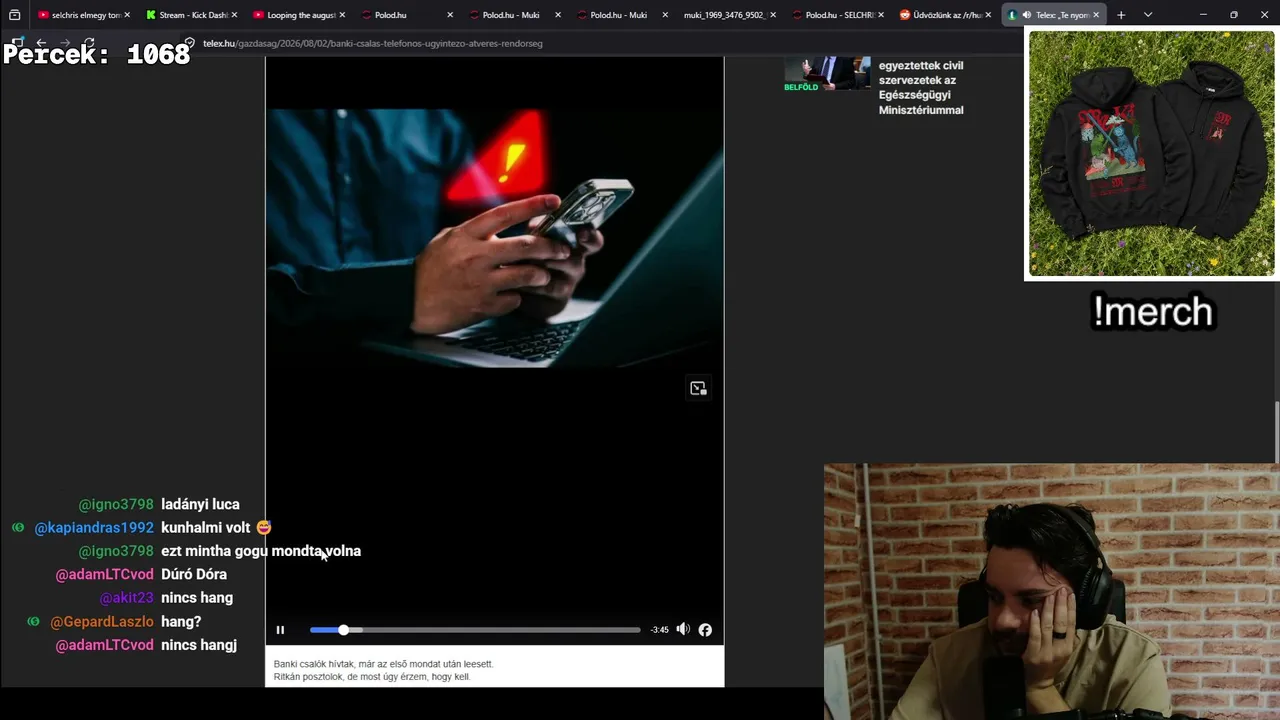
Task: Click the 'Ritkán posztolok' caption line
Action: [x=372, y=677]
